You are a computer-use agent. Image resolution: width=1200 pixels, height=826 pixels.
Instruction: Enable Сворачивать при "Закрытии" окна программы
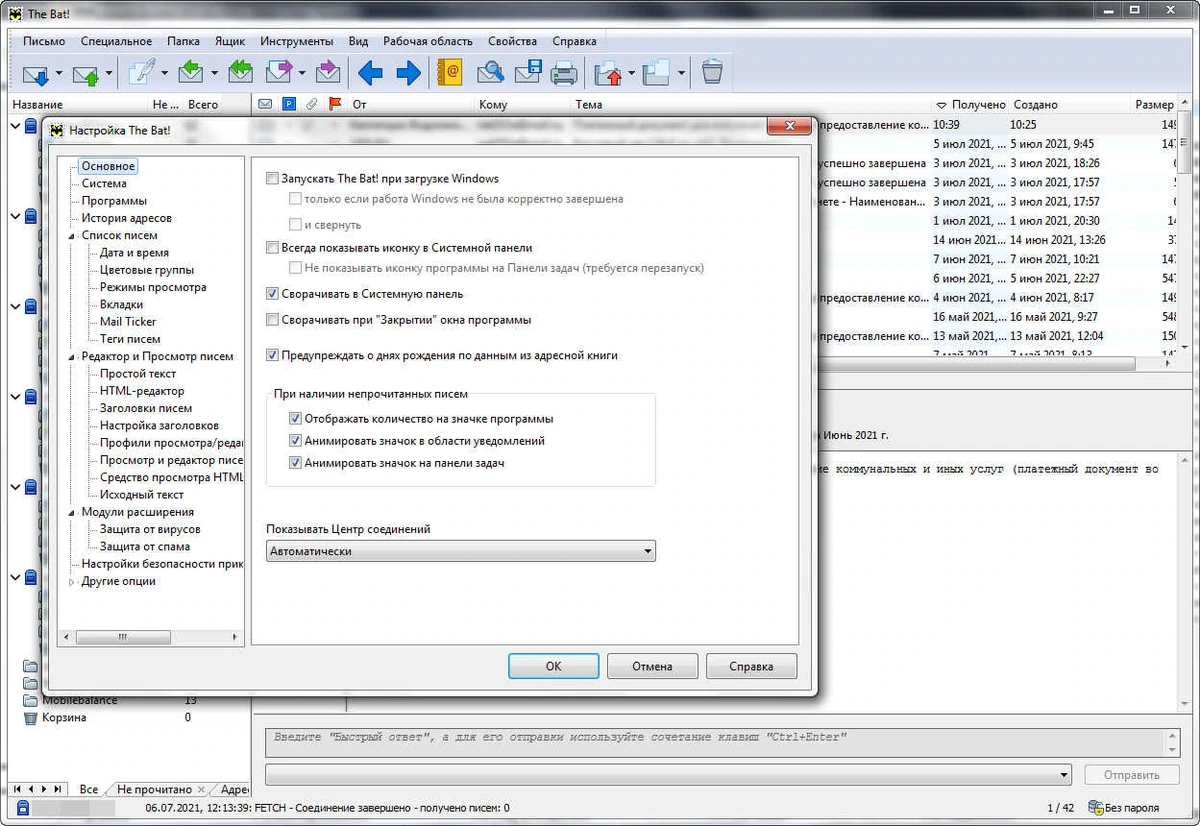[x=272, y=320]
